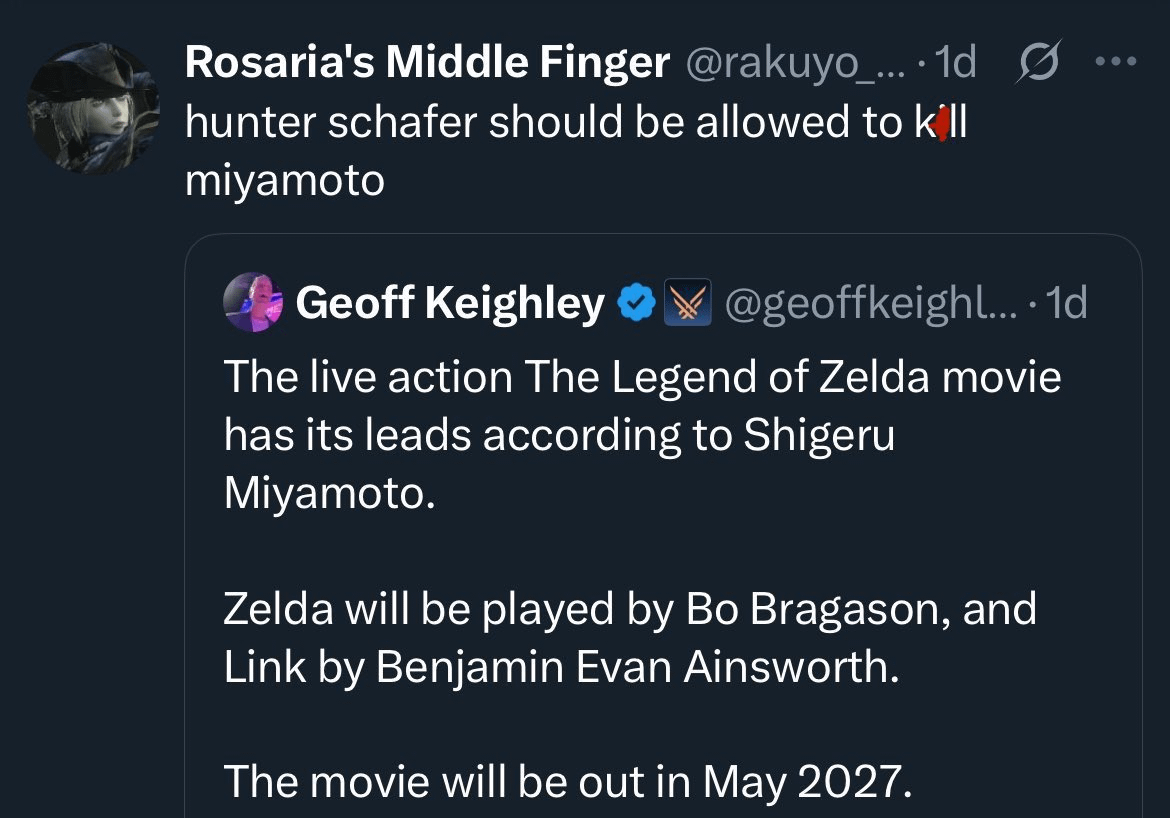
Task: Click the Rosaria's Middle Finger display name
Action: (427, 64)
